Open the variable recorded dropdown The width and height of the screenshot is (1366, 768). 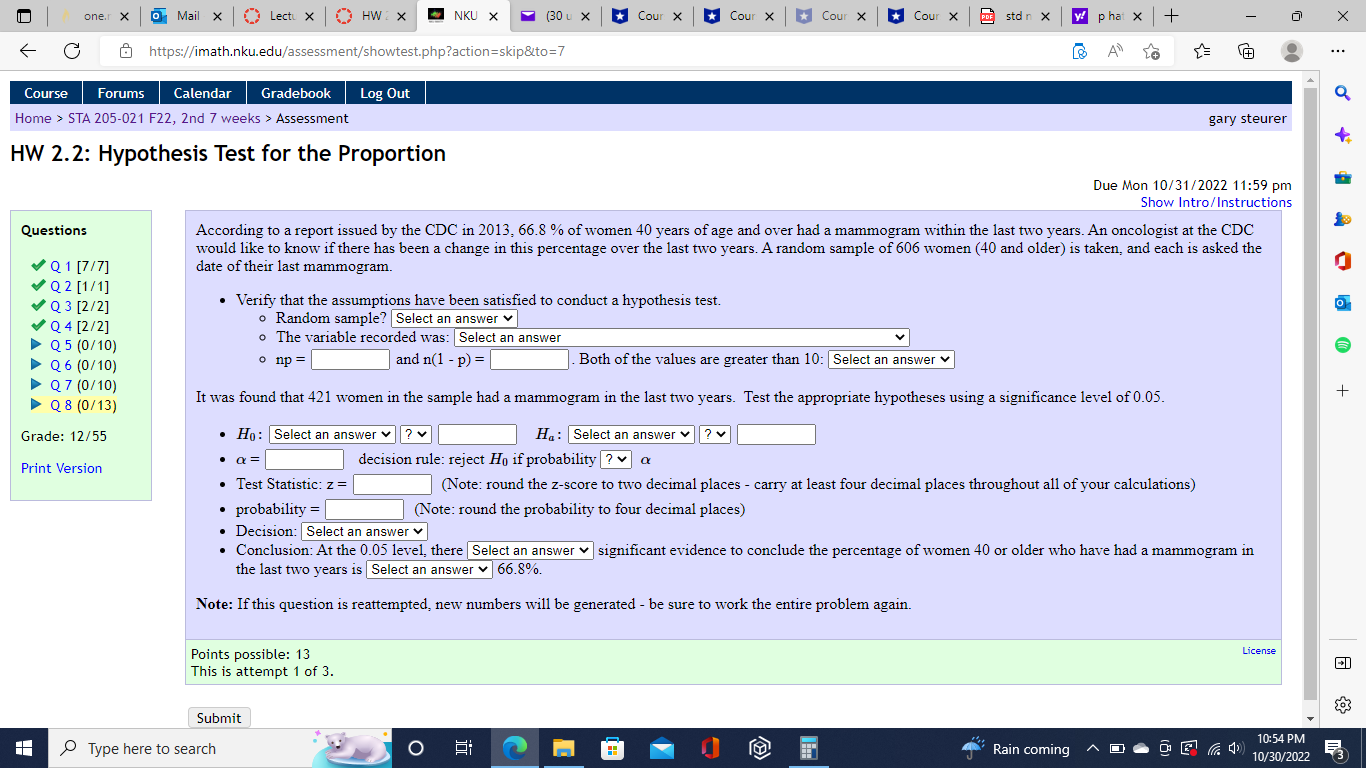click(x=681, y=338)
